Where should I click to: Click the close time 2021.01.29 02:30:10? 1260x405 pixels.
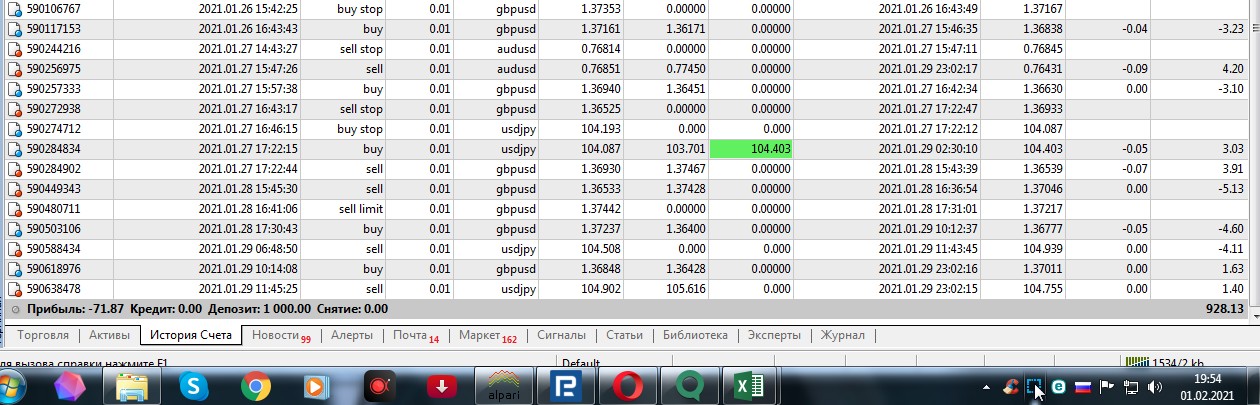pyautogui.click(x=930, y=149)
